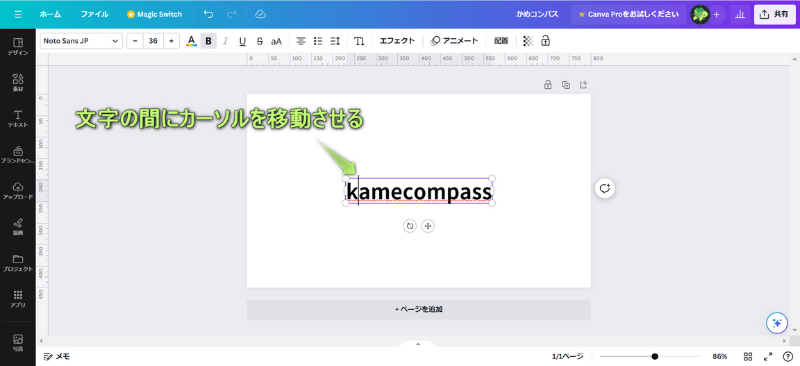This screenshot has width=800, height=366.
Task: Toggle underline formatting
Action: click(242, 41)
